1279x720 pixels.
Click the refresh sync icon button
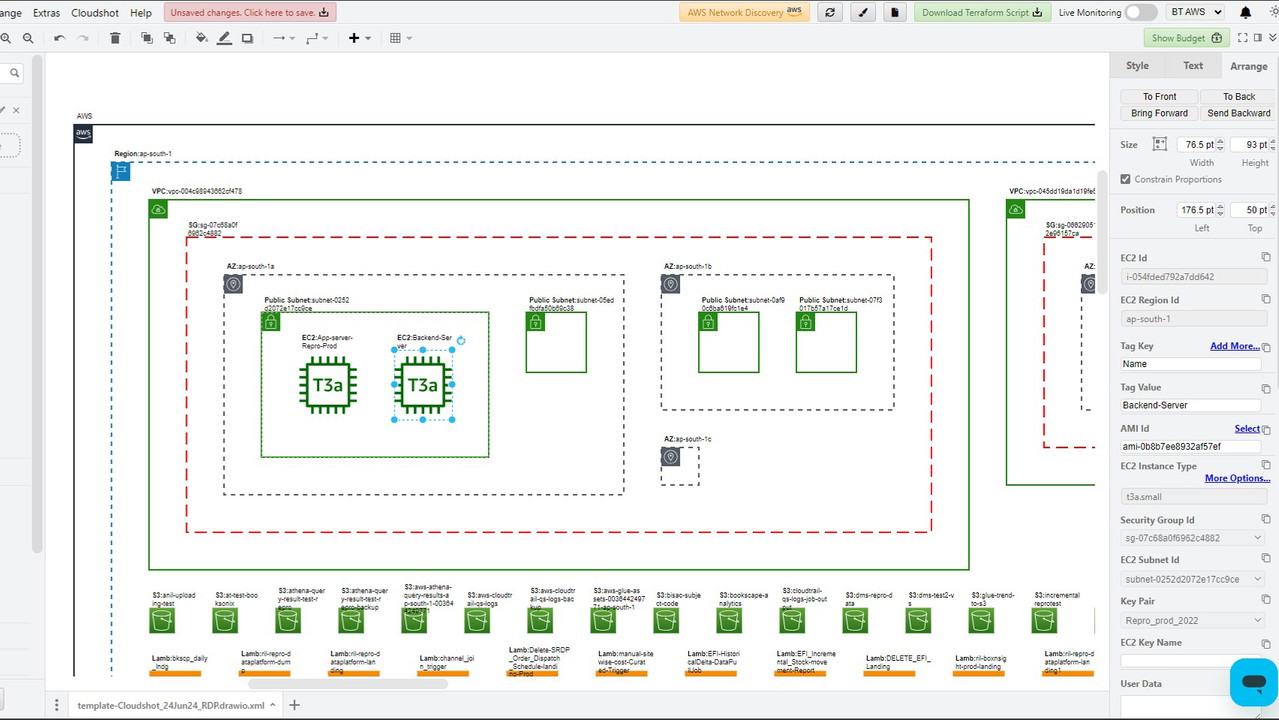[x=829, y=13]
